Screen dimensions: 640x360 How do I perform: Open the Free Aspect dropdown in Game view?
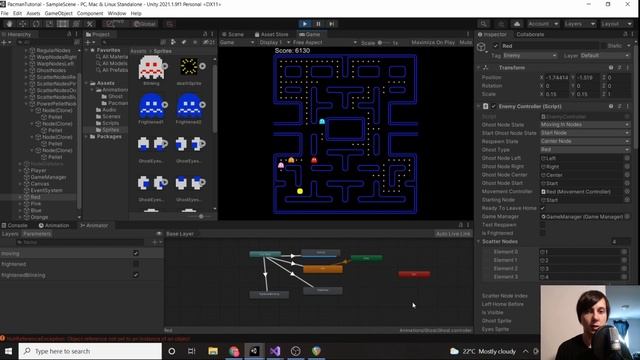coord(324,42)
